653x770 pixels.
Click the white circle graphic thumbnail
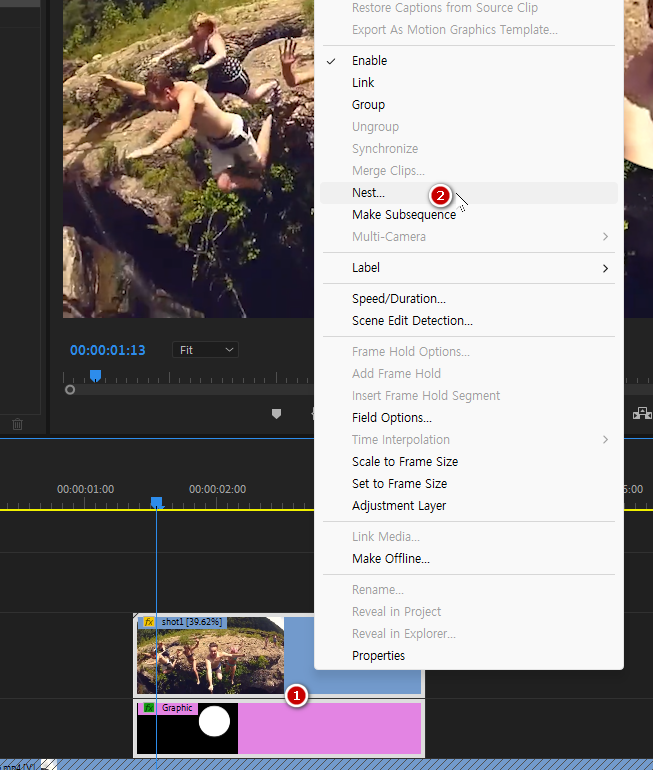click(214, 720)
